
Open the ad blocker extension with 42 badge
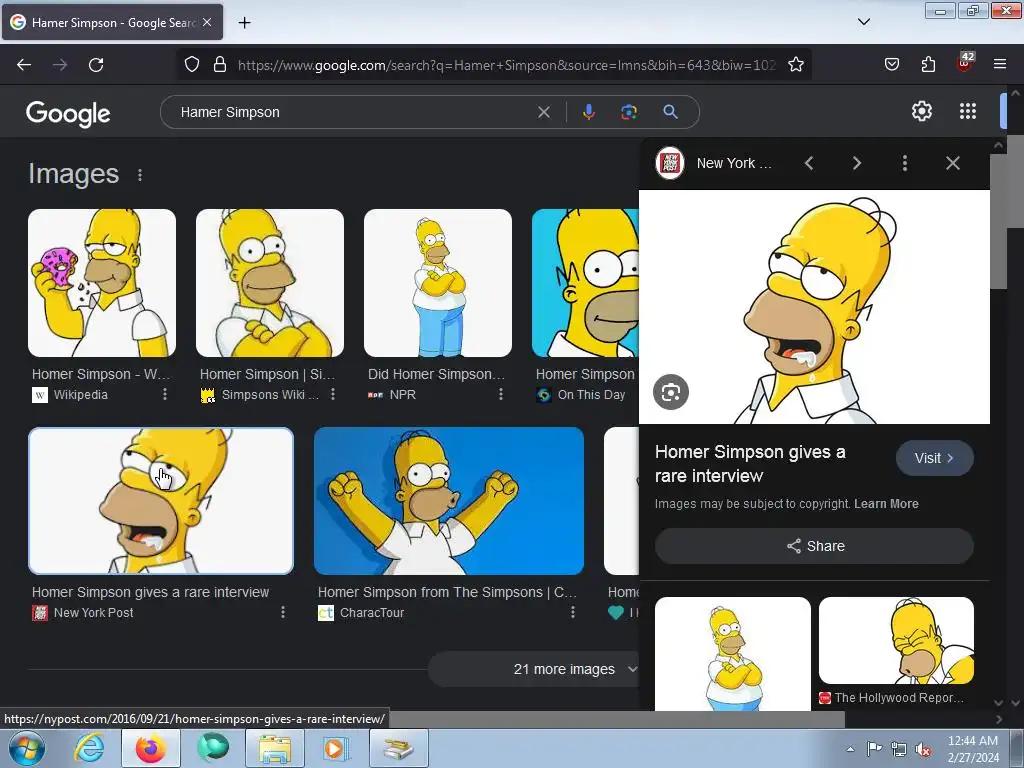pyautogui.click(x=965, y=63)
